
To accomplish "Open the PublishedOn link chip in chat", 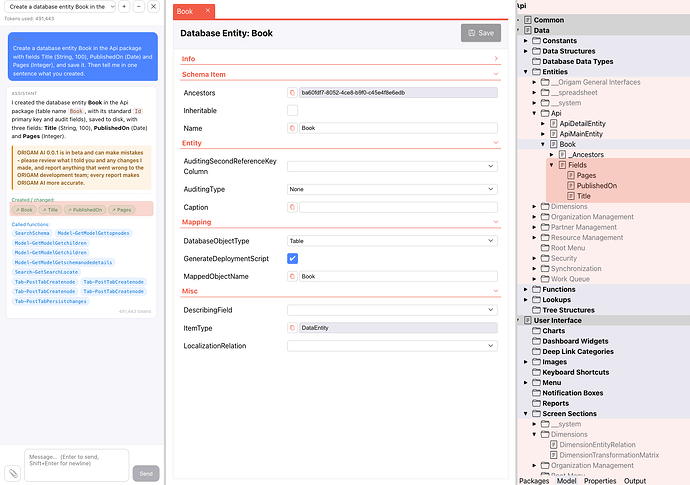I will coord(85,210).
